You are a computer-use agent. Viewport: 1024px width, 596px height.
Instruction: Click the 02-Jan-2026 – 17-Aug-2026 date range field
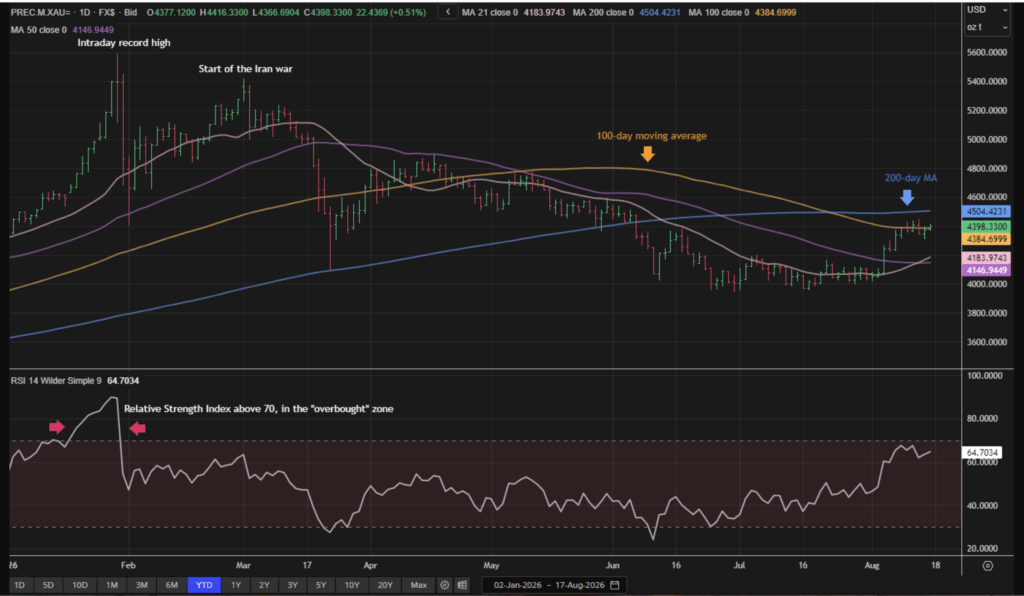pyautogui.click(x=555, y=585)
